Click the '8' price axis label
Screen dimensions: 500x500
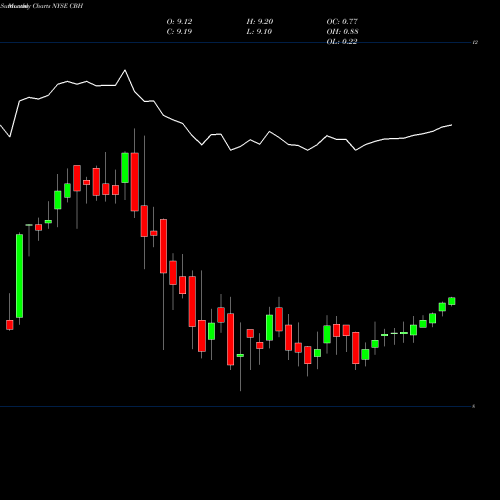click(x=474, y=406)
